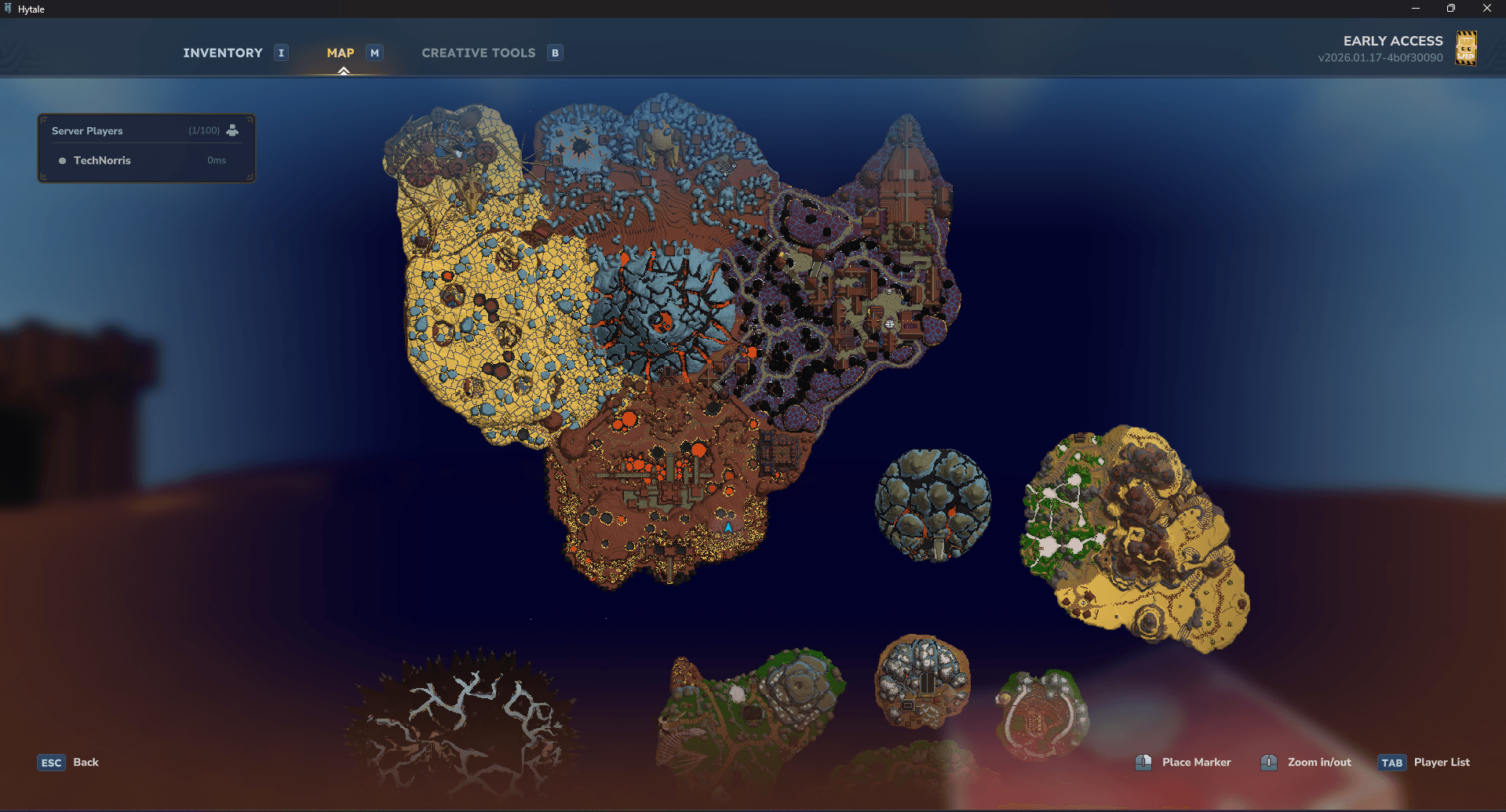Select the round blue-gray rocky island
Viewport: 1506px width, 812px height.
point(932,504)
